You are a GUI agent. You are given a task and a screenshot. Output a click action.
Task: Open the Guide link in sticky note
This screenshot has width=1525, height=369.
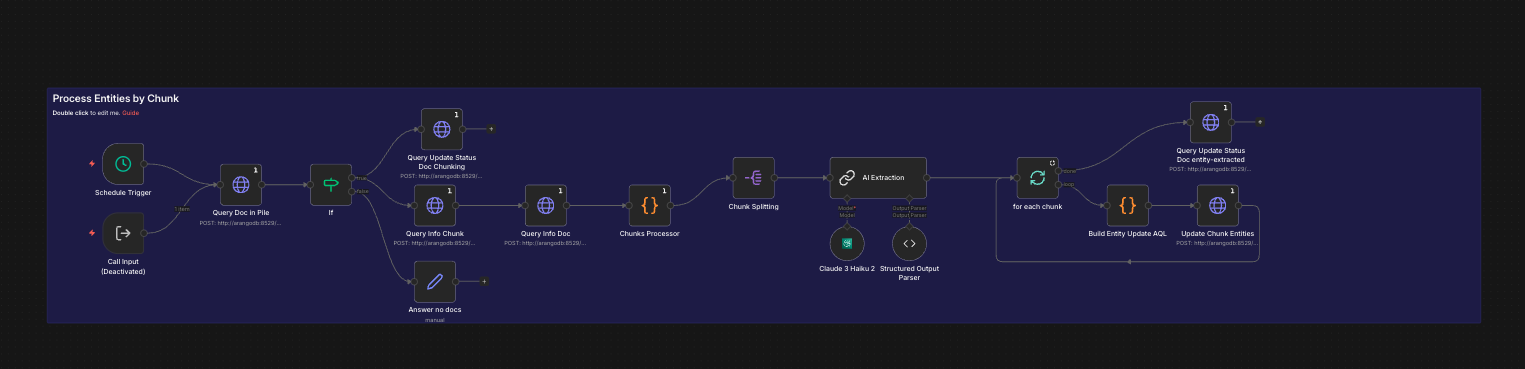click(130, 113)
